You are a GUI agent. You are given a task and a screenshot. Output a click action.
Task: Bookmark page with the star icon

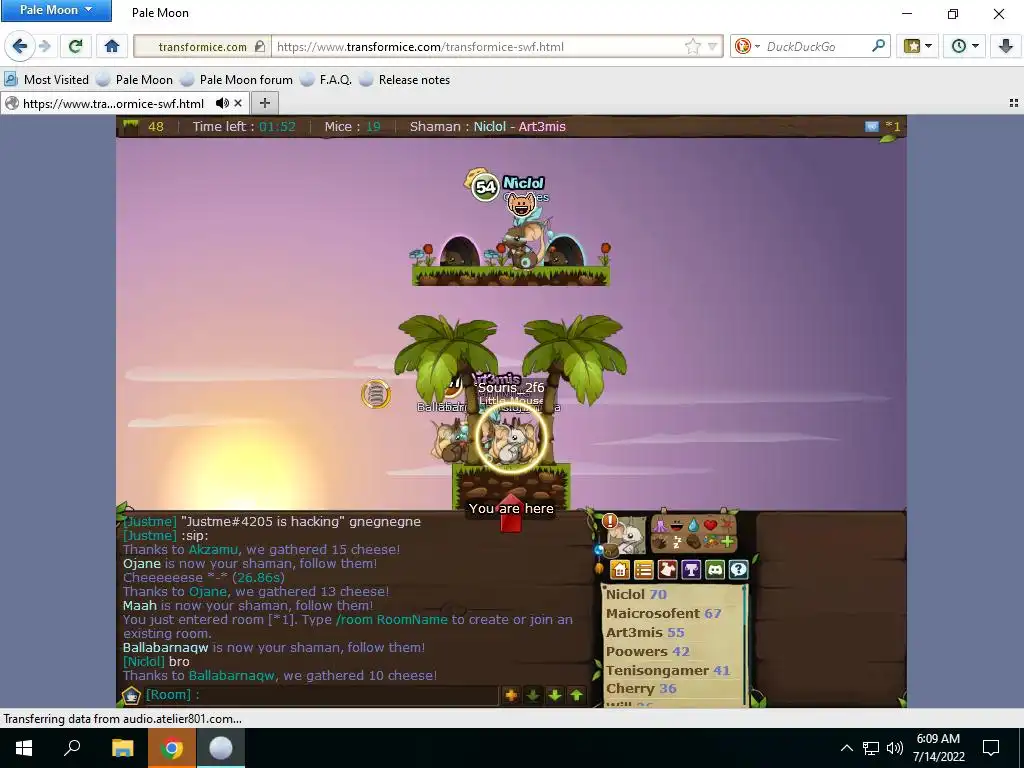coord(692,46)
